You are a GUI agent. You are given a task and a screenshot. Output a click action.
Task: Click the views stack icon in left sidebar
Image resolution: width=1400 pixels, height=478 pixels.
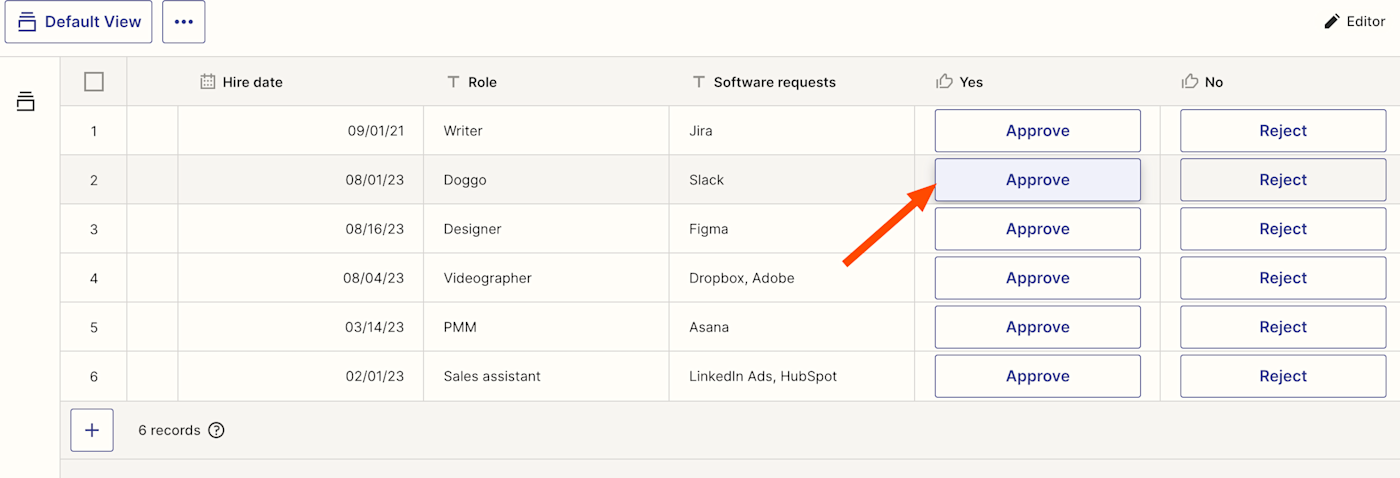coord(26,101)
